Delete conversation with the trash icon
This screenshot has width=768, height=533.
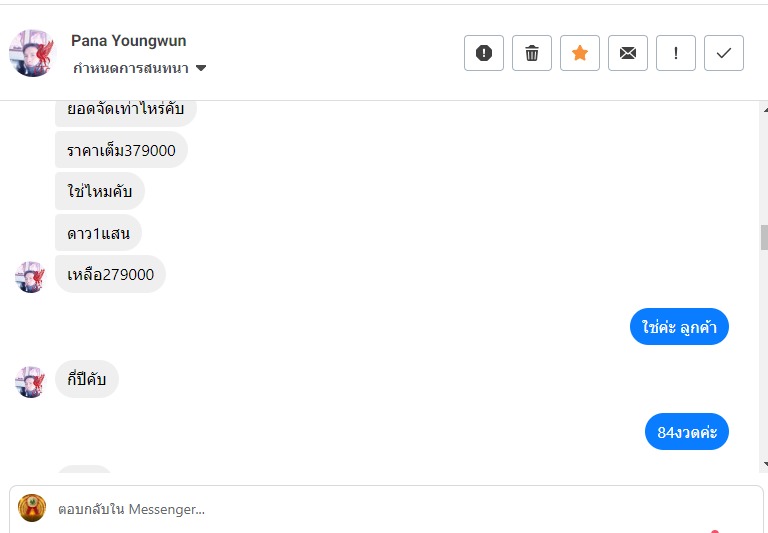(x=532, y=53)
